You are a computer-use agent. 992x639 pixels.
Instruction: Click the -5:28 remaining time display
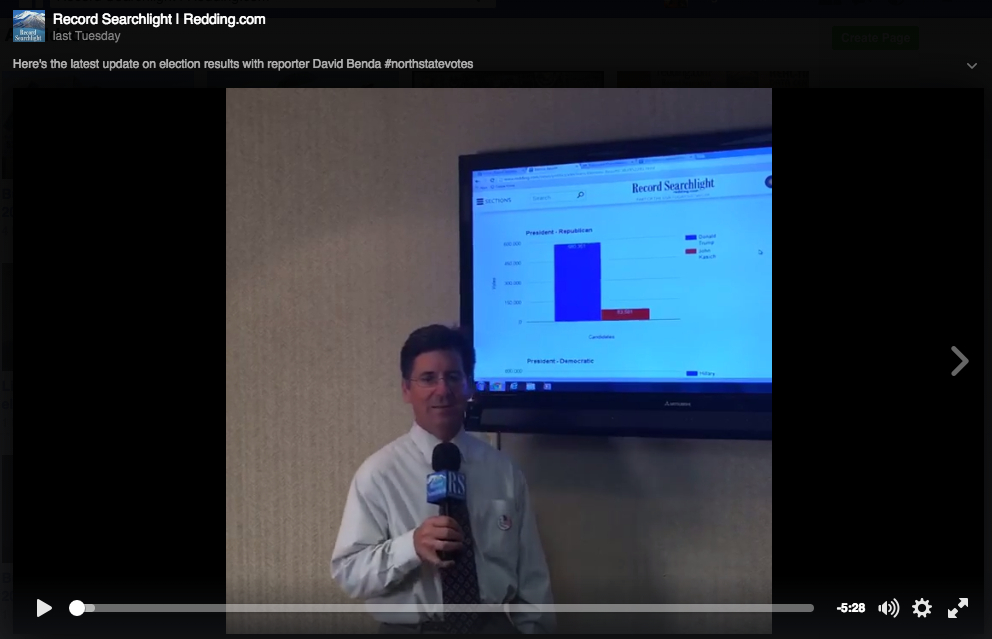click(850, 608)
